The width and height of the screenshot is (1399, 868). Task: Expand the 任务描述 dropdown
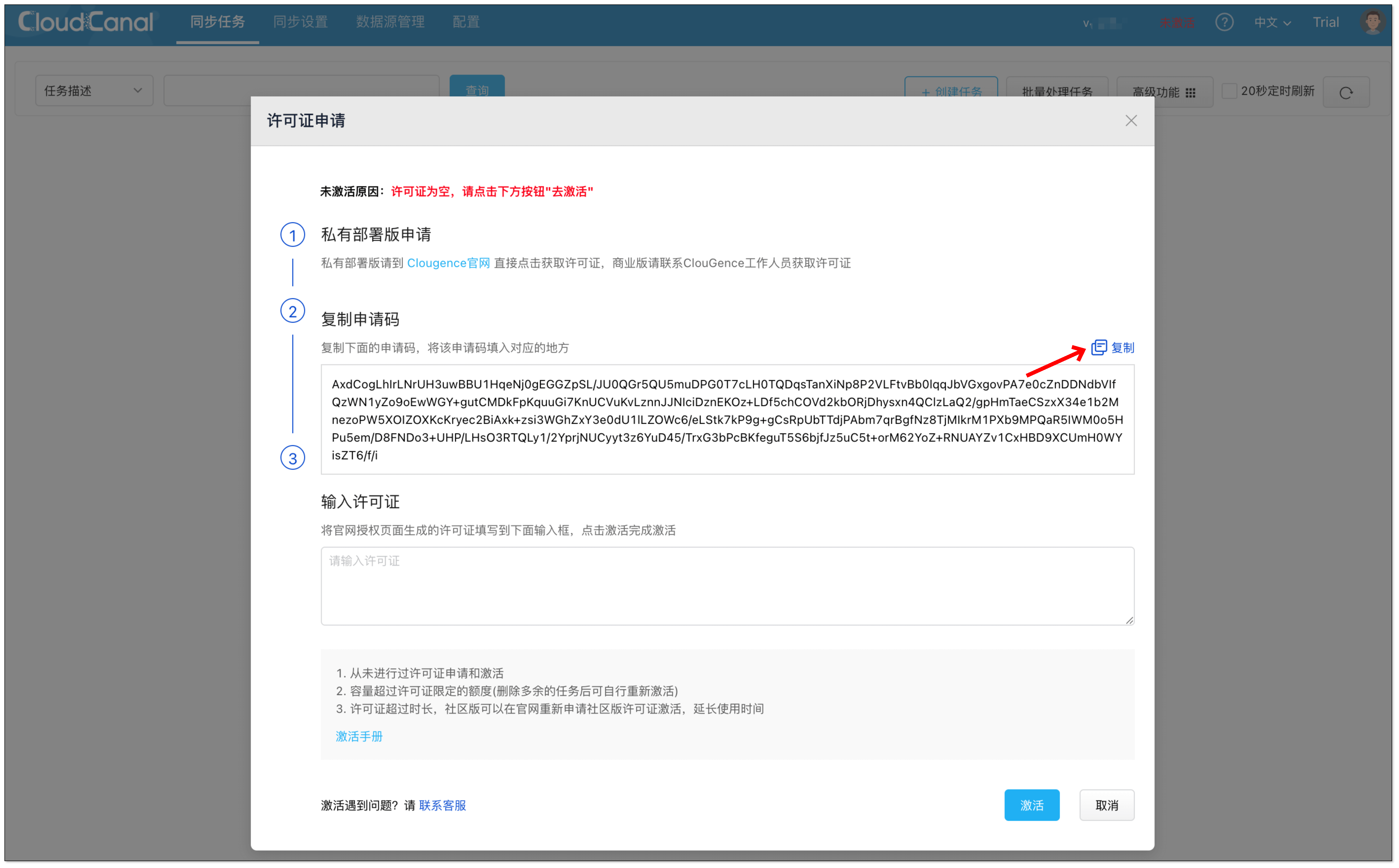click(94, 91)
